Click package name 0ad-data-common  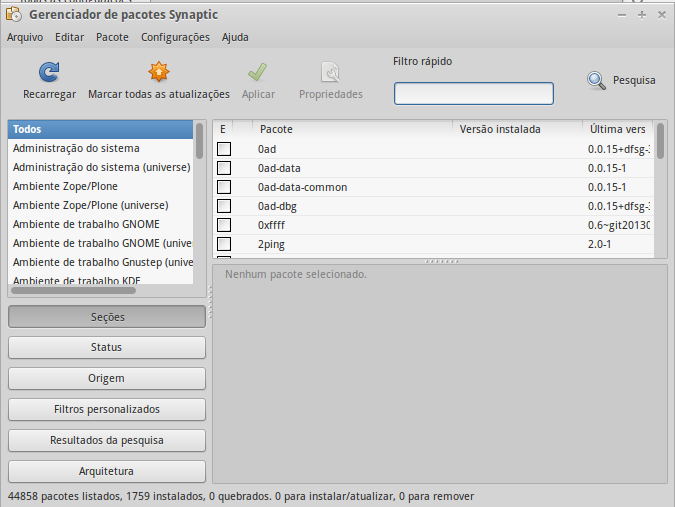click(302, 187)
